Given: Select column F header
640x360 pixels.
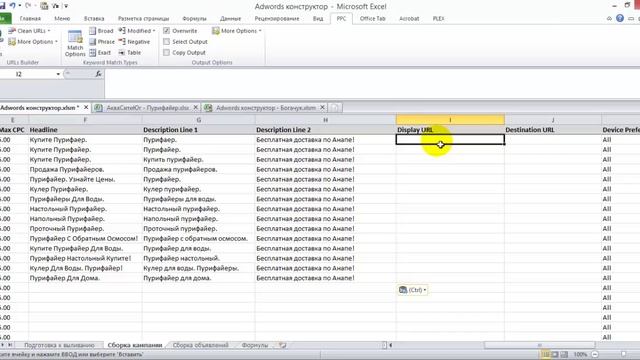Looking at the screenshot, I should pos(85,120).
